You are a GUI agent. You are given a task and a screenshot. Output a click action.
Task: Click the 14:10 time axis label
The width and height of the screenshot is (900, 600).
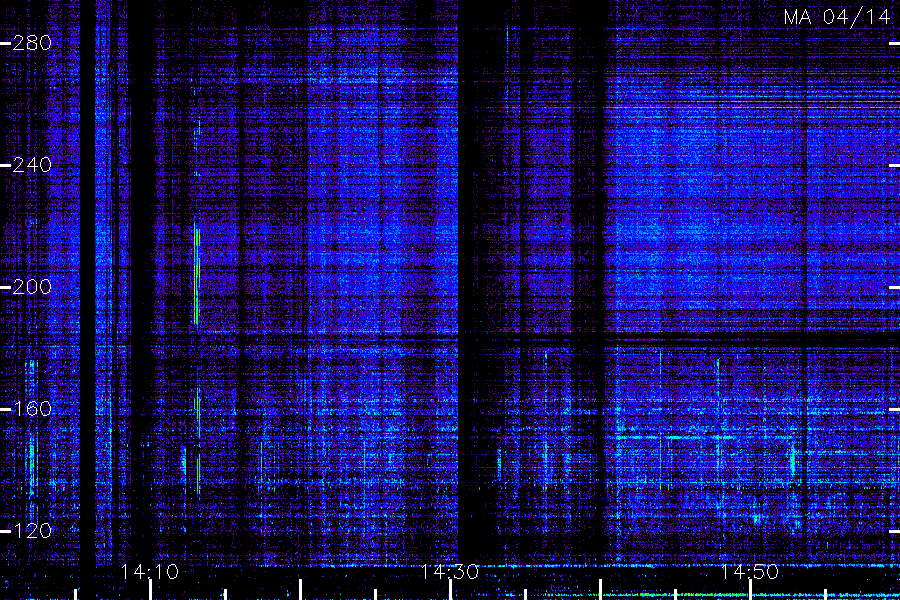tap(150, 572)
